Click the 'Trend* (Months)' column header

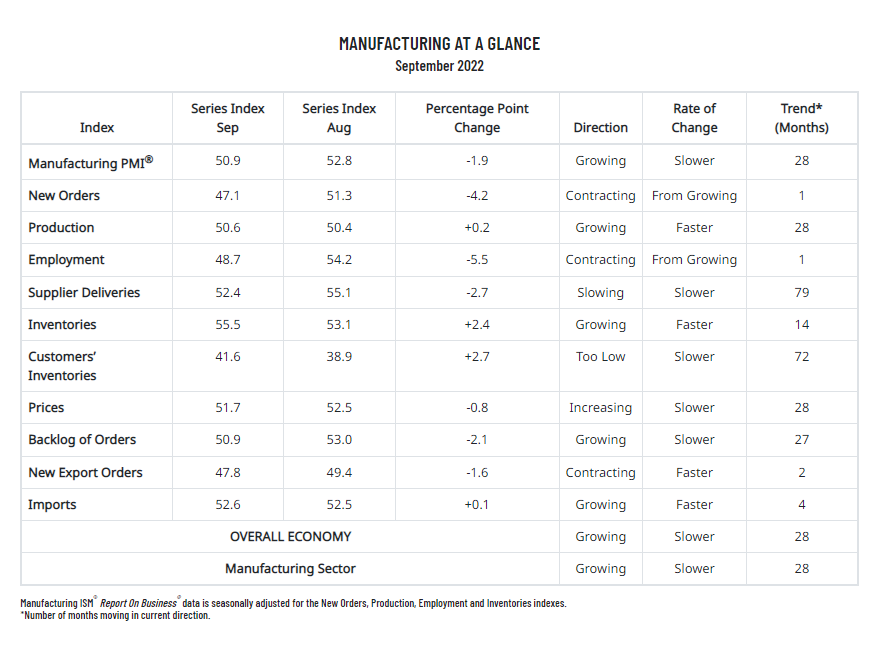[x=801, y=118]
